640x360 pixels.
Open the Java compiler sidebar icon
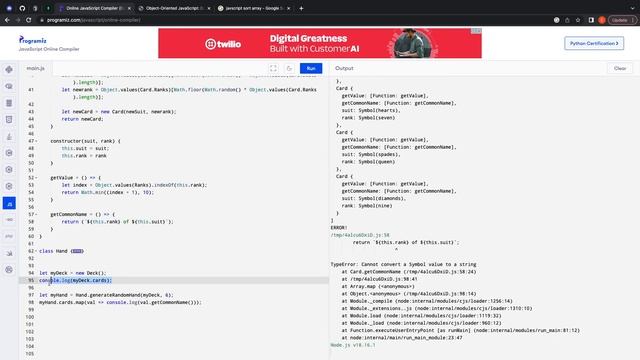9,136
